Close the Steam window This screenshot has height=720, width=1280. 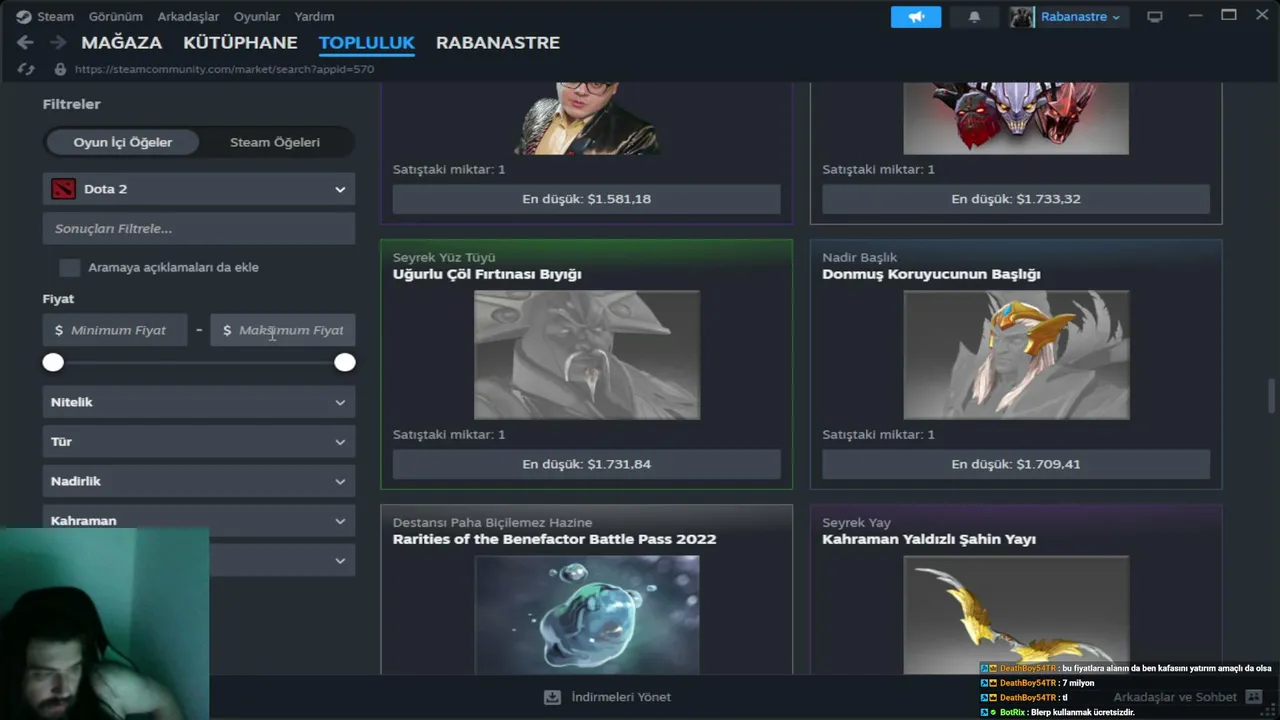point(1262,15)
